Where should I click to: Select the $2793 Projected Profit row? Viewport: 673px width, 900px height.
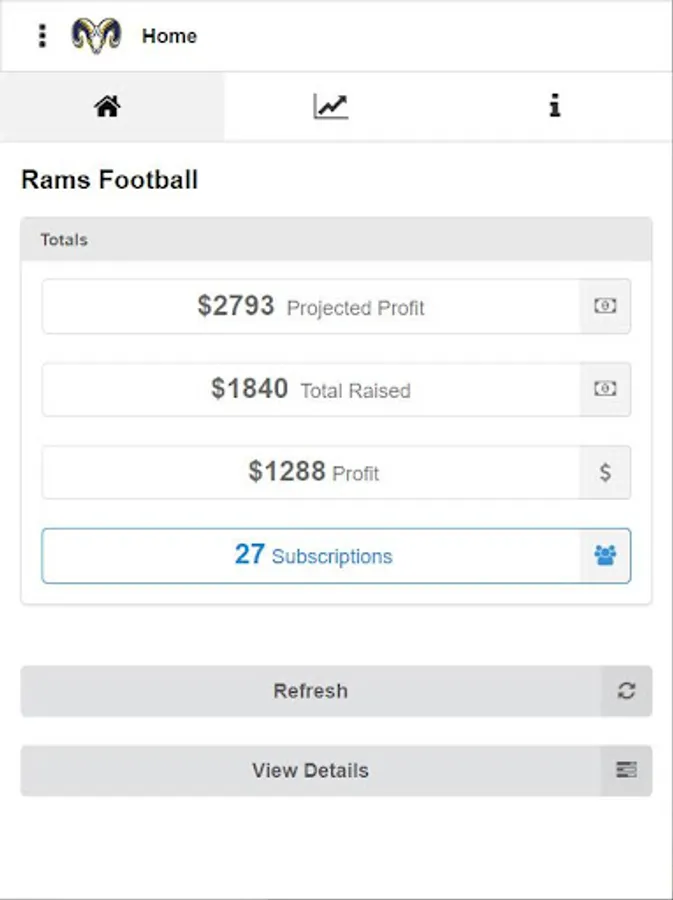click(x=310, y=306)
